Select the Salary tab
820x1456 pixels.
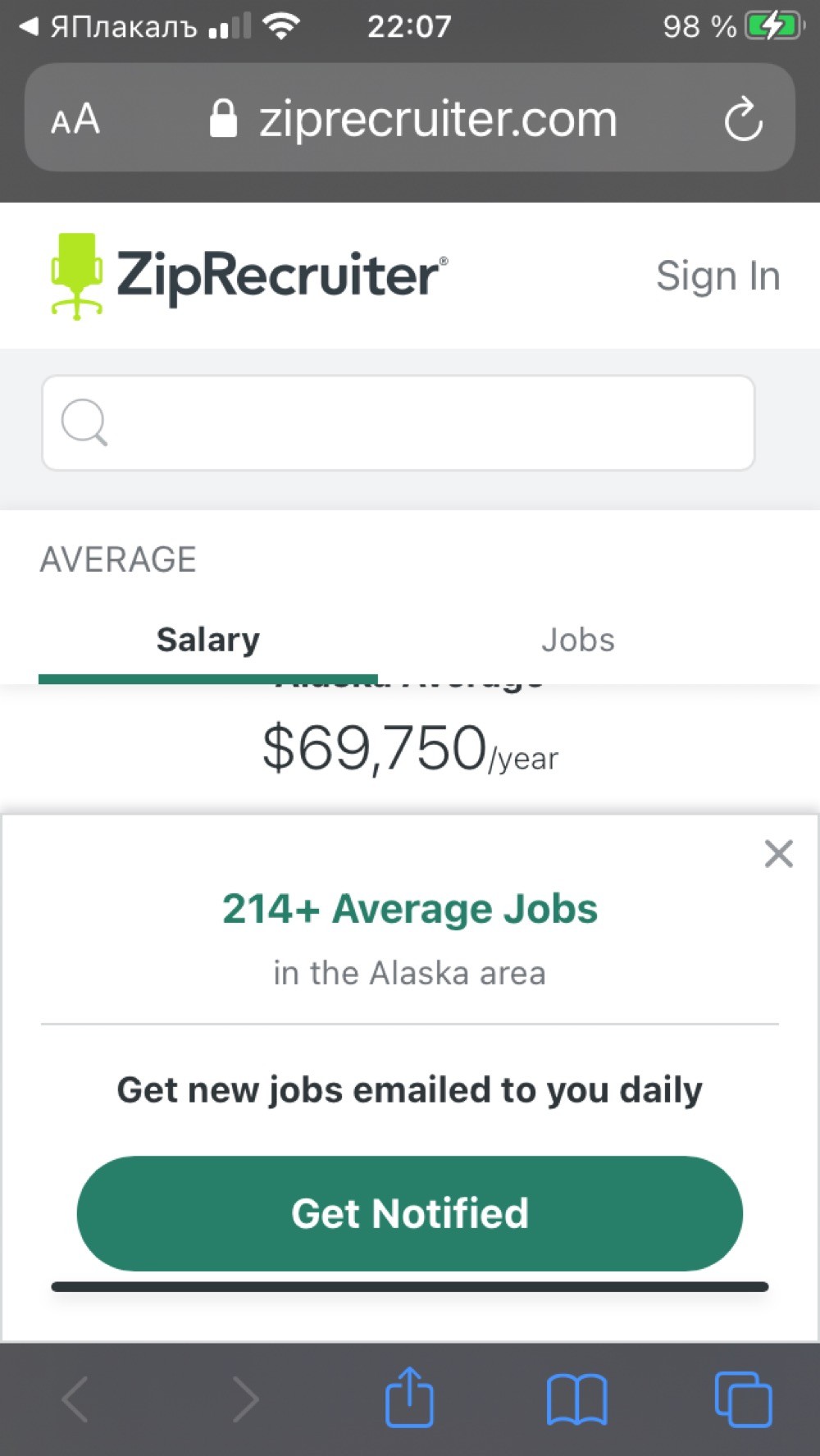tap(208, 640)
